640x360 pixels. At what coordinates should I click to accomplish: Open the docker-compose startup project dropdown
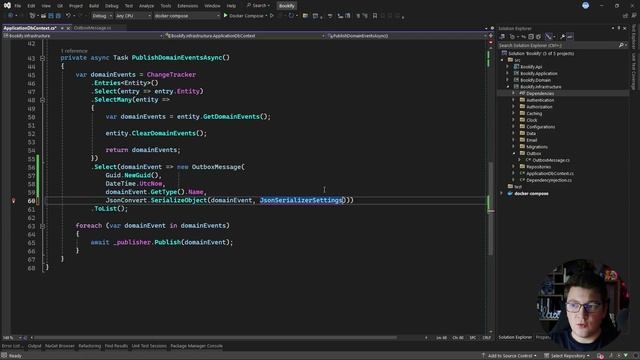tap(187, 16)
